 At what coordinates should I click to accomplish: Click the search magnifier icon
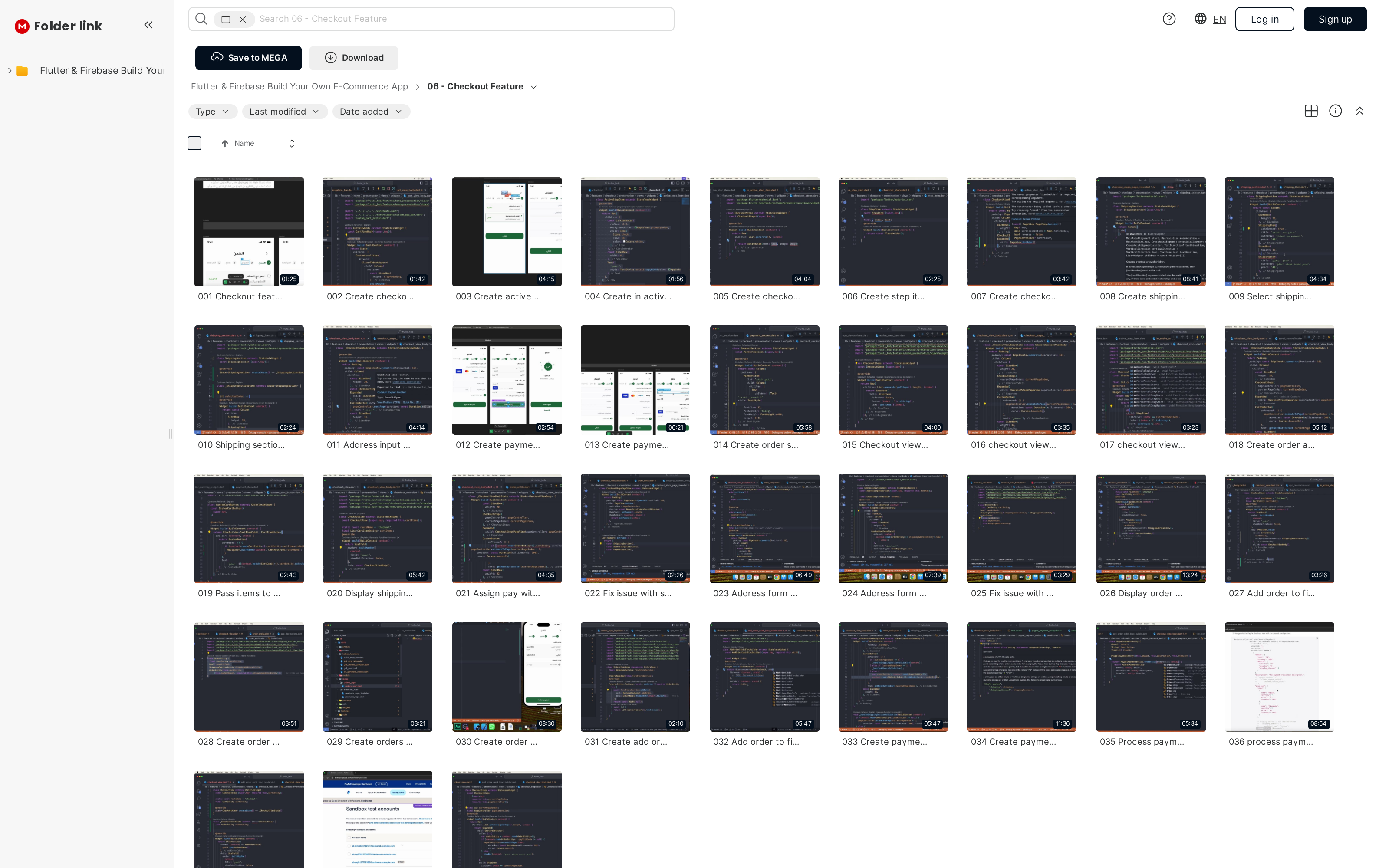click(201, 19)
